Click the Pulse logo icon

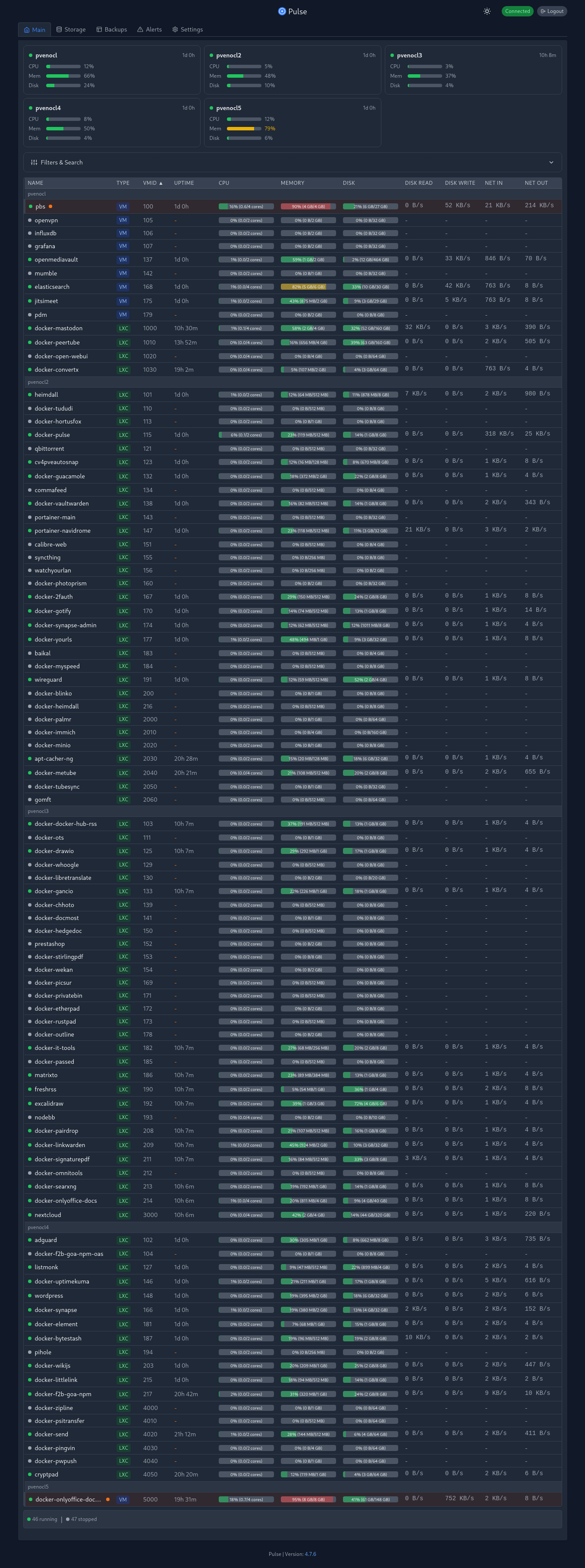coord(282,12)
